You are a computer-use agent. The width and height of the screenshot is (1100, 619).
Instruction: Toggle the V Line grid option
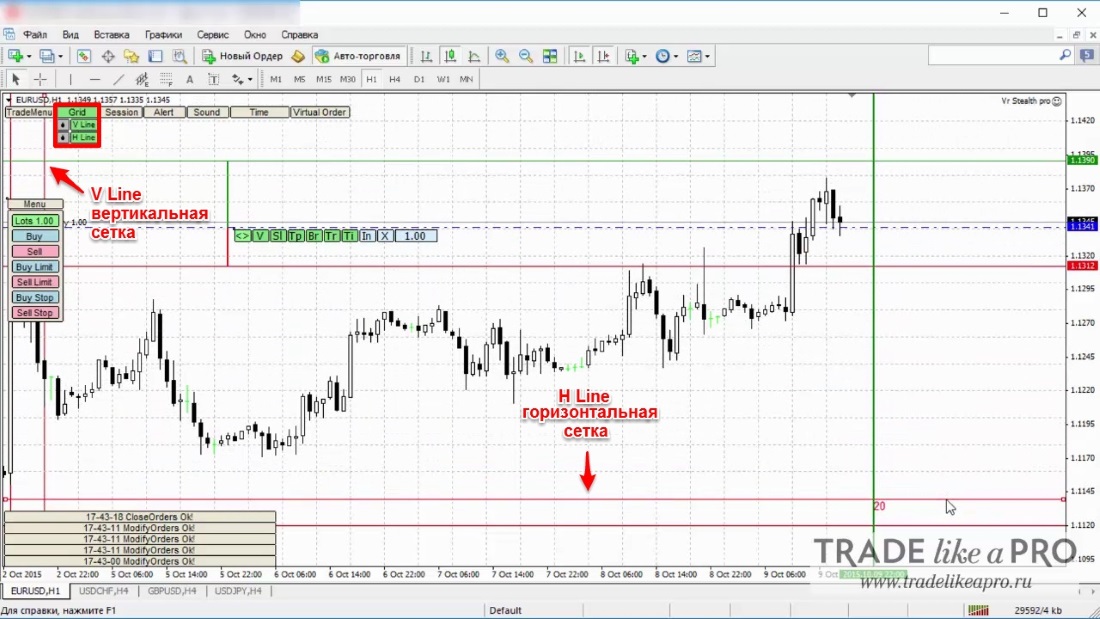pyautogui.click(x=83, y=125)
